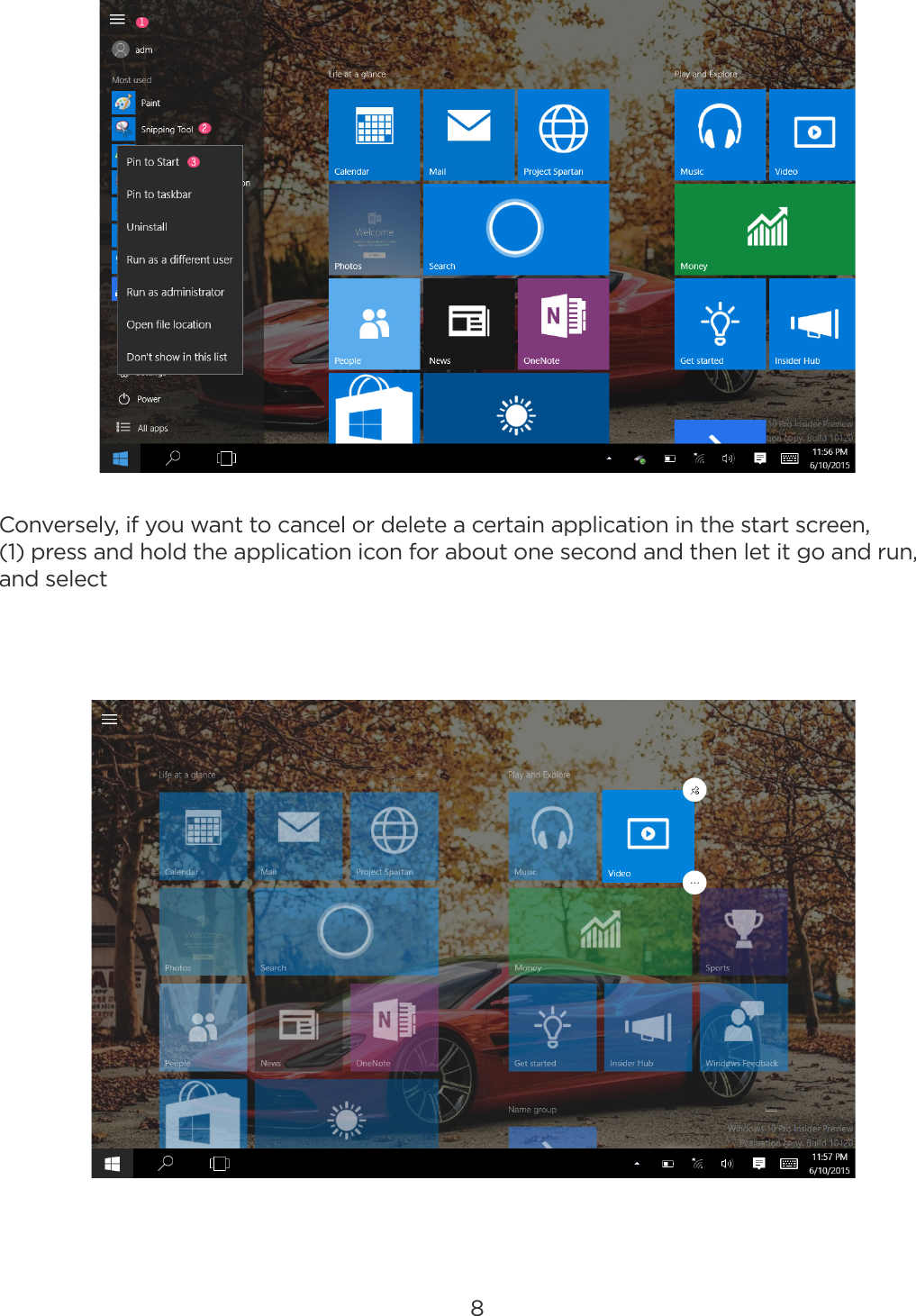Screen dimensions: 916x1316
Task: Open Project Spartan tile in lower screenshot
Action: click(395, 837)
